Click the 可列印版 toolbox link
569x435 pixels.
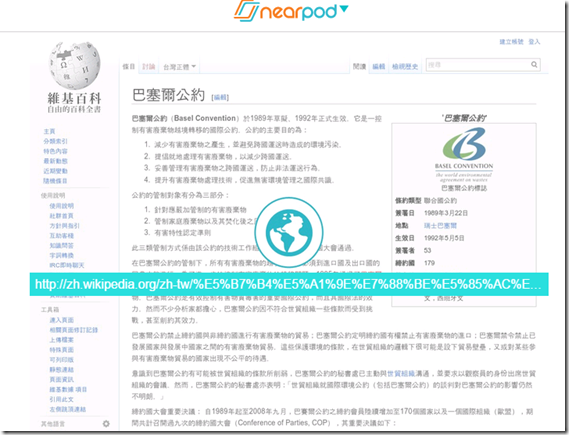62,360
